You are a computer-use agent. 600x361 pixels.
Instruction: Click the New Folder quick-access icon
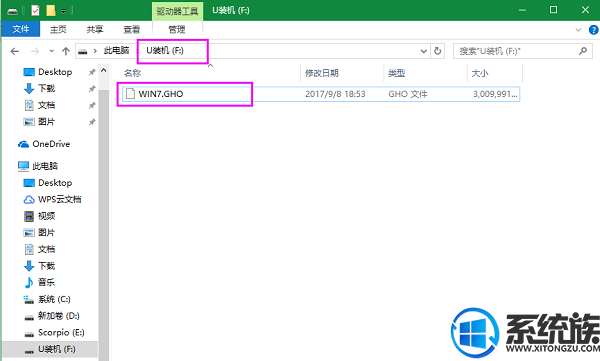[x=51, y=10]
